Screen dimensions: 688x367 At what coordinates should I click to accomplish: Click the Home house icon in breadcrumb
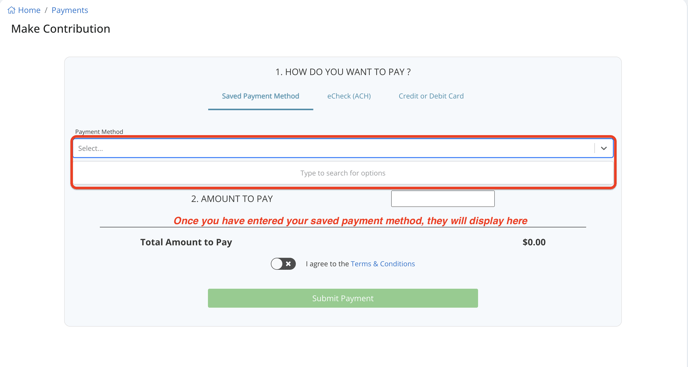point(11,10)
